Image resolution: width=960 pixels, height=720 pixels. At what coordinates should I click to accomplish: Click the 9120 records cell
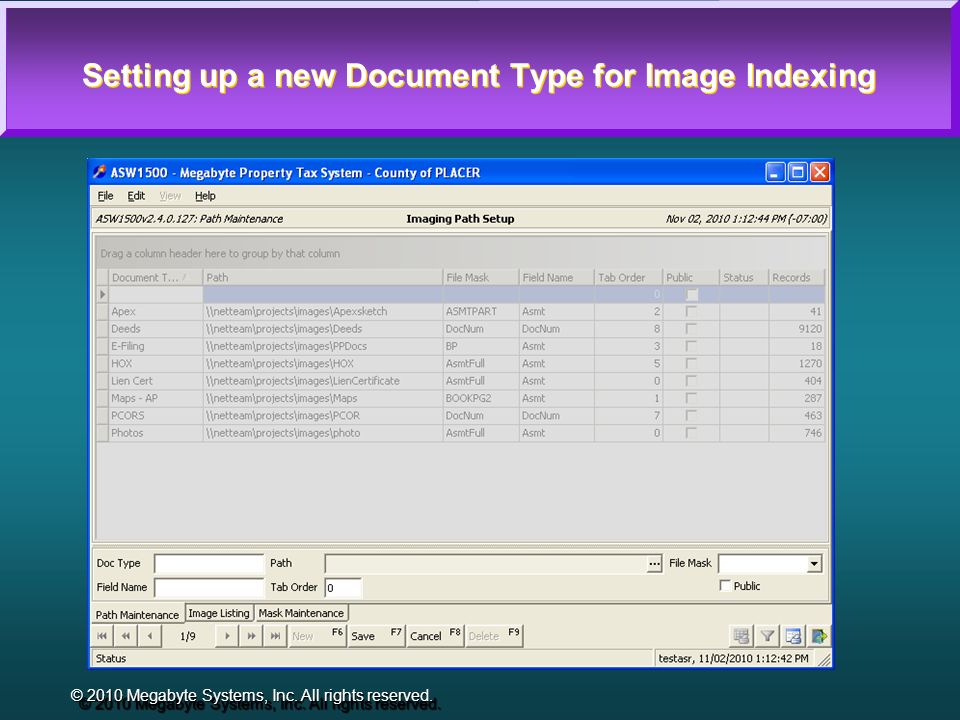point(797,329)
